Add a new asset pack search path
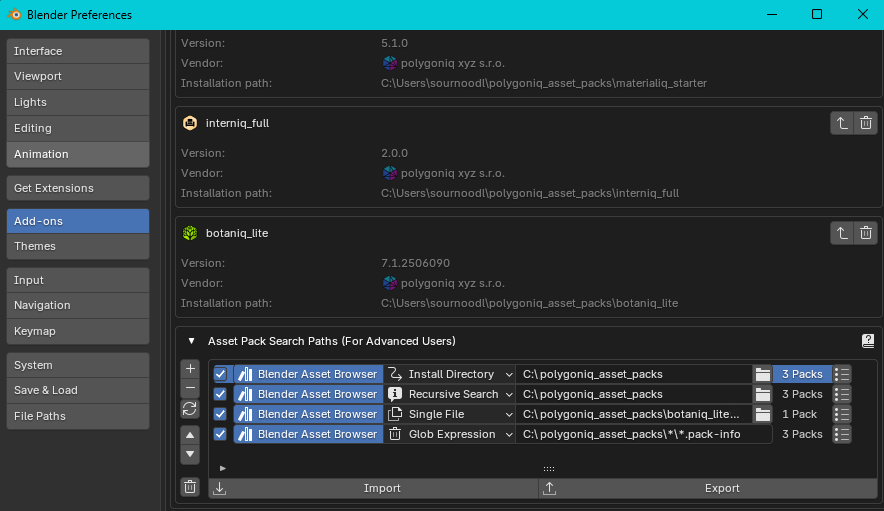Image resolution: width=884 pixels, height=511 pixels. point(190,369)
